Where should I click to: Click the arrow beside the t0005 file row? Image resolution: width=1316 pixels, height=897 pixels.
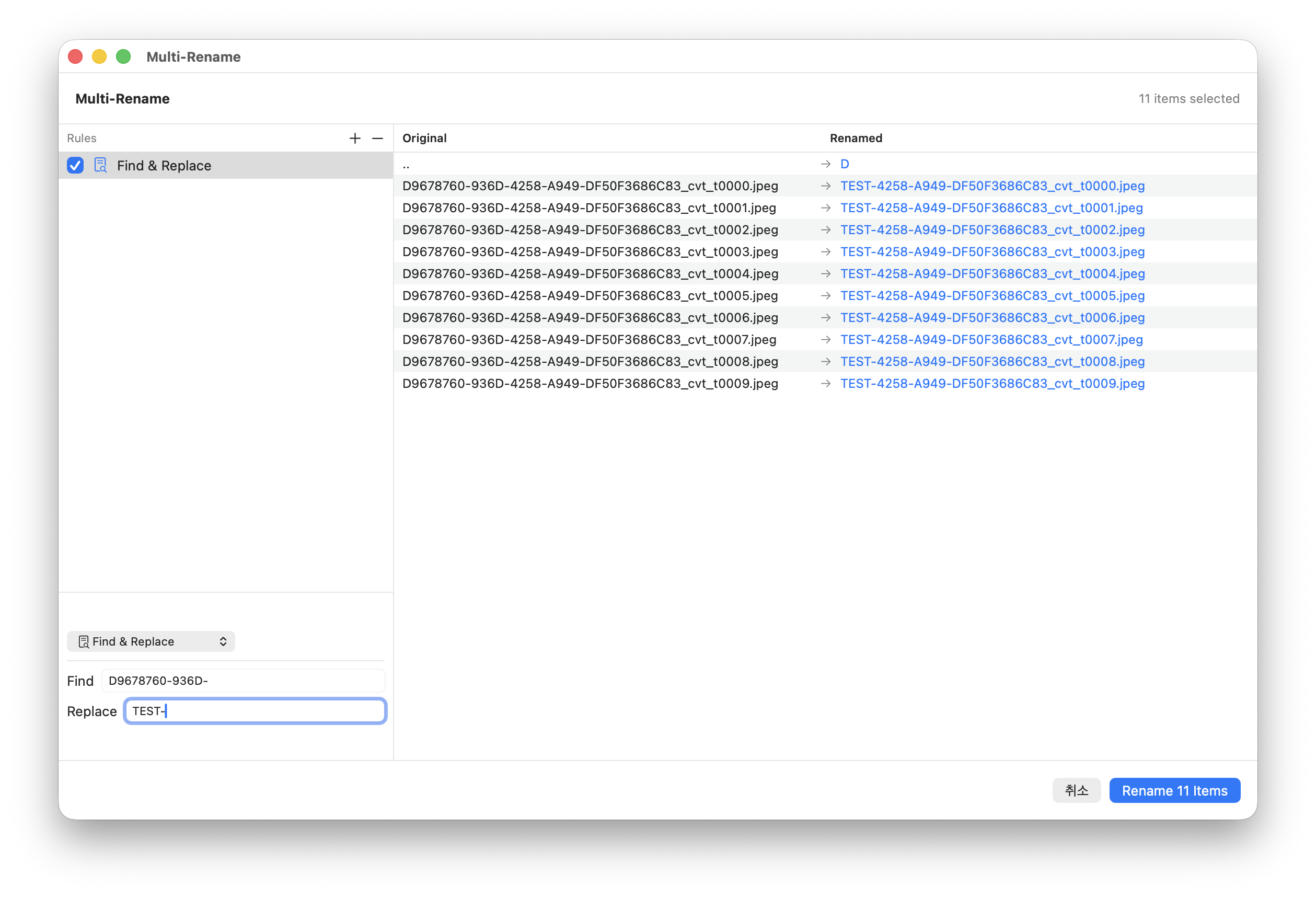825,296
